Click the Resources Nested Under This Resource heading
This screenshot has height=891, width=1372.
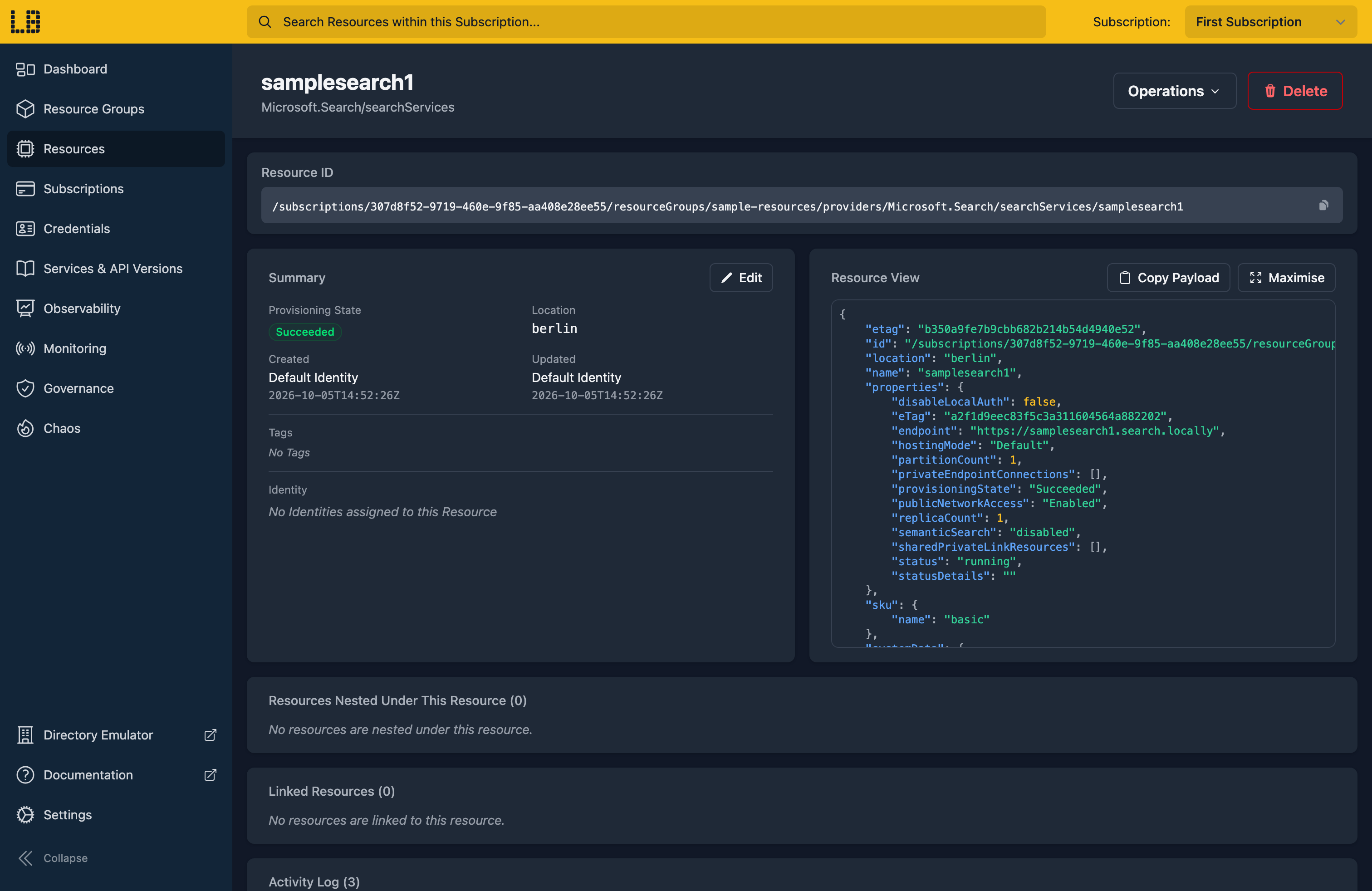coord(397,700)
